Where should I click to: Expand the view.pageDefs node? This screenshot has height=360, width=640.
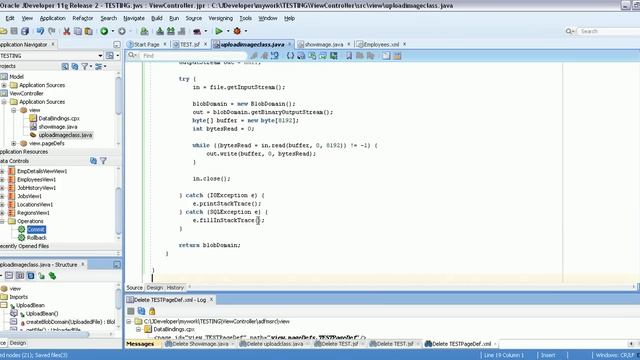click(x=13, y=143)
